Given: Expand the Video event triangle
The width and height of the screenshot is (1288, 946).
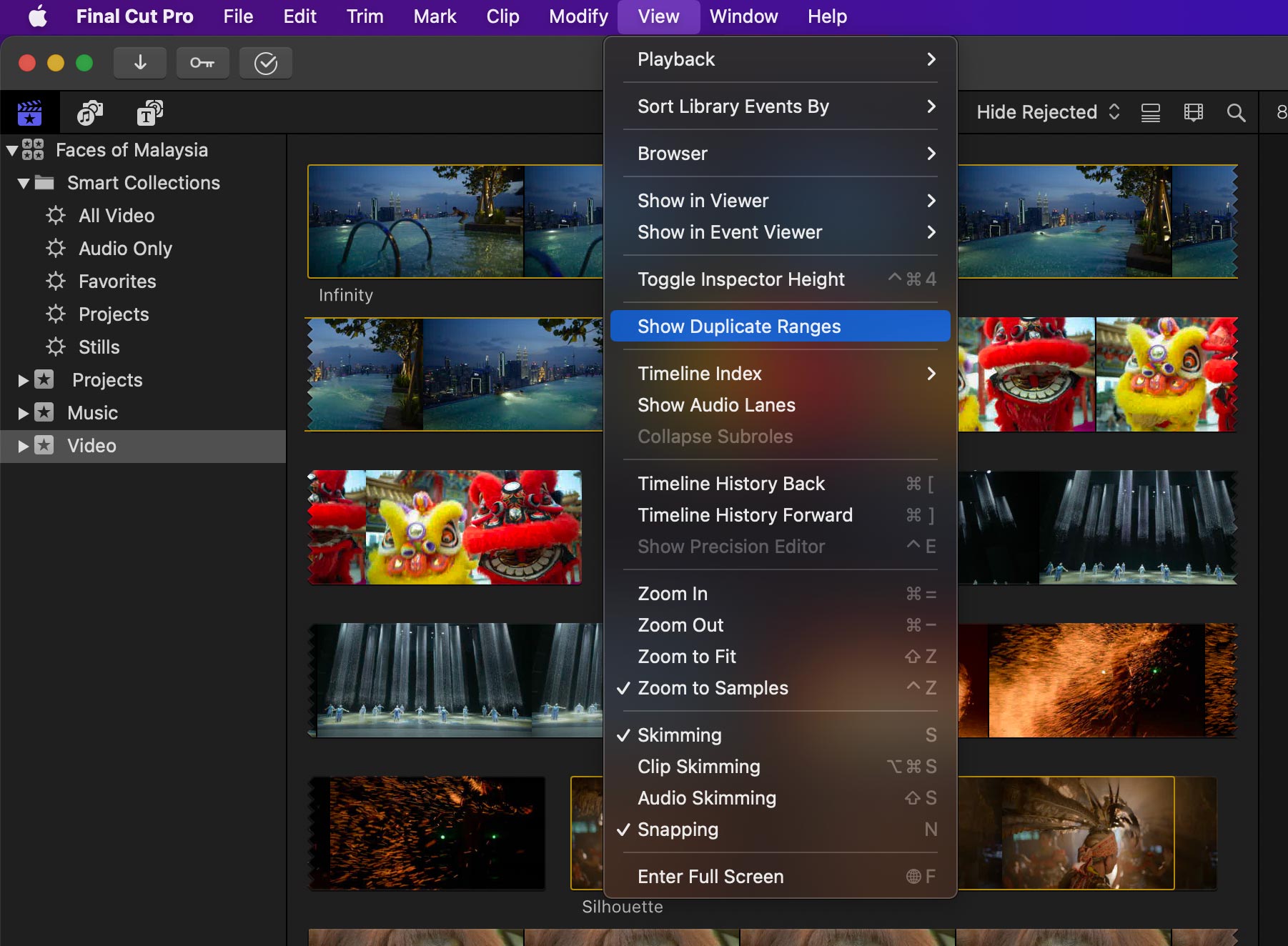Looking at the screenshot, I should coord(23,446).
